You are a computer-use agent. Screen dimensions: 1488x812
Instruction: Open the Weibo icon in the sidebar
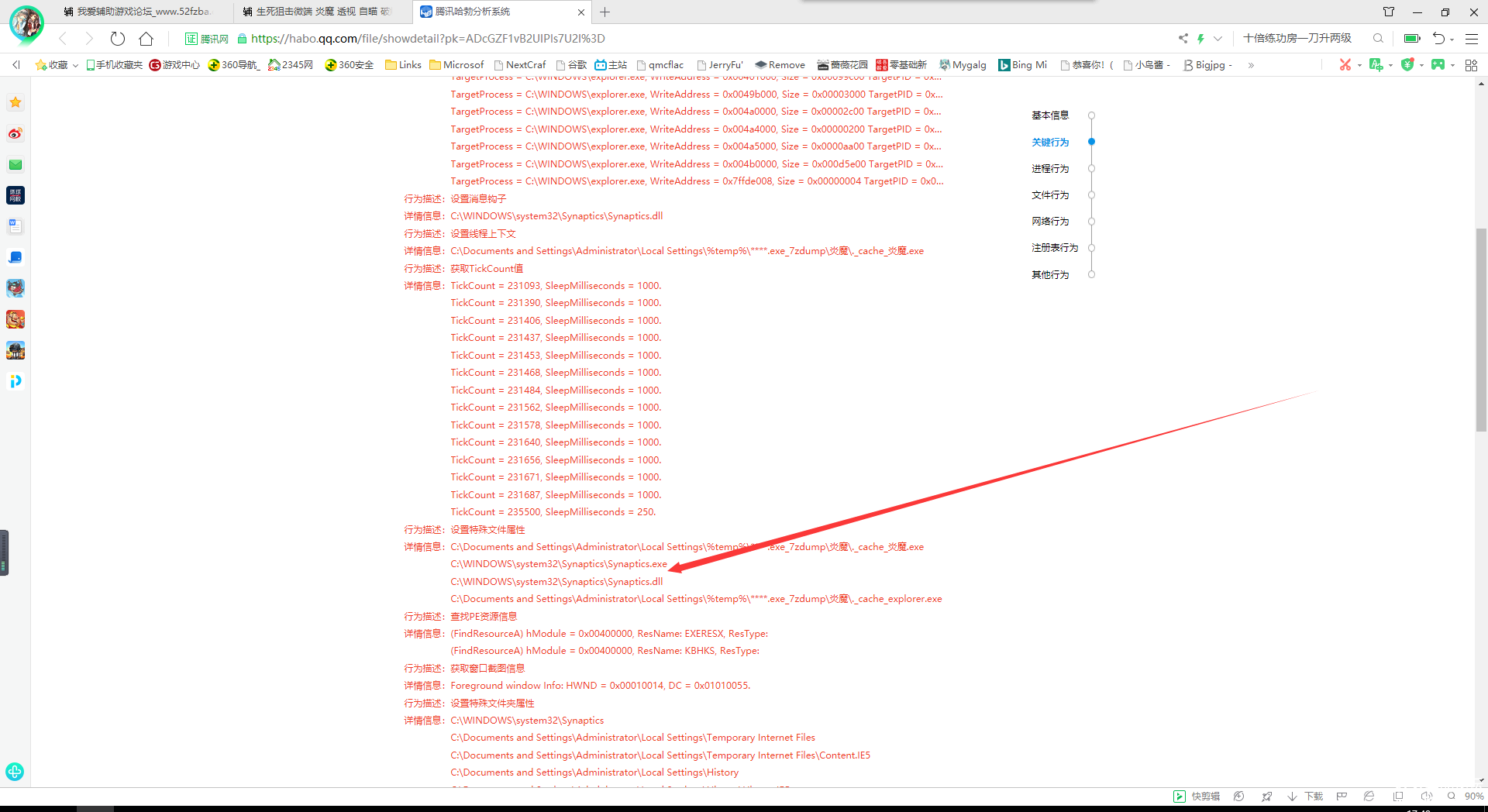coord(15,134)
